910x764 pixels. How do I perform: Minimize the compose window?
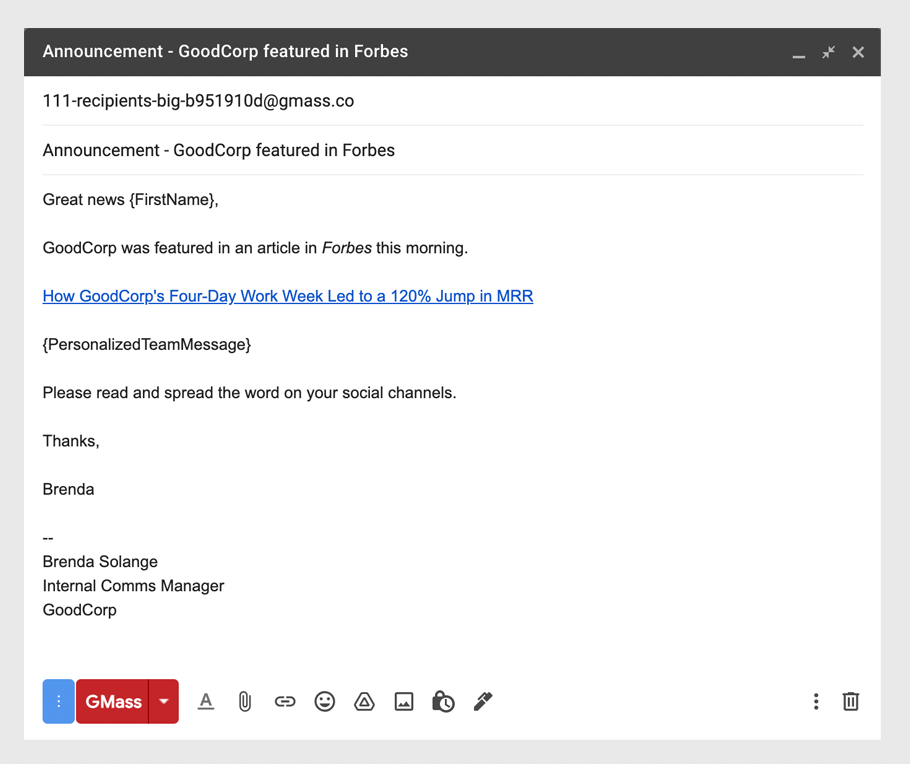point(799,53)
